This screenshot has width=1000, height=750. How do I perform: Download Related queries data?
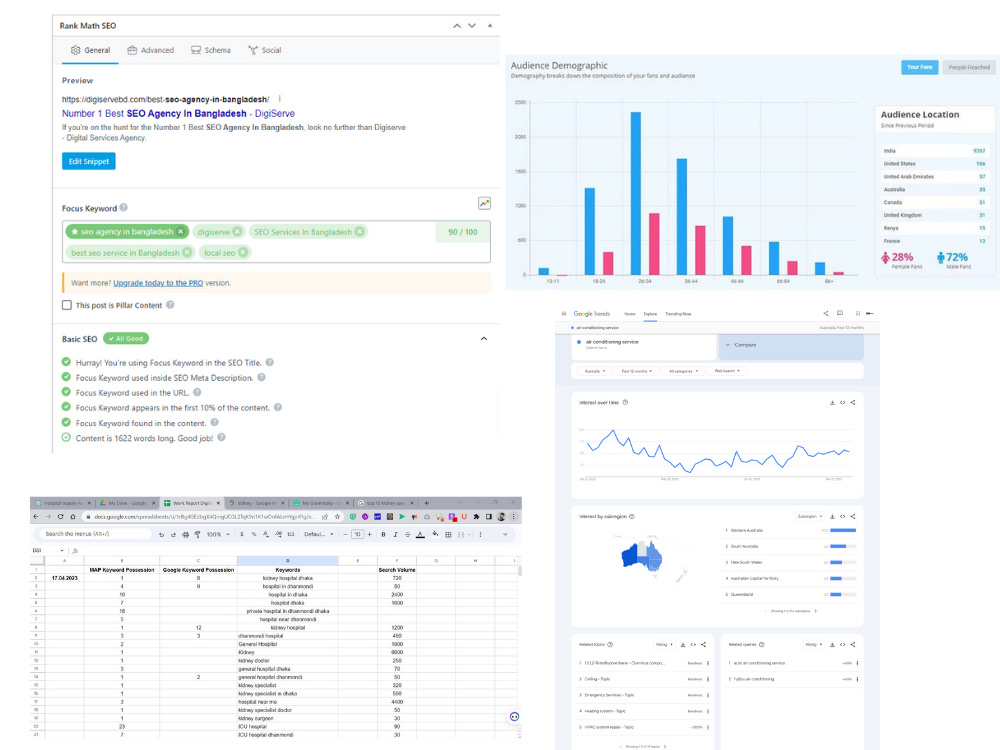coord(832,645)
